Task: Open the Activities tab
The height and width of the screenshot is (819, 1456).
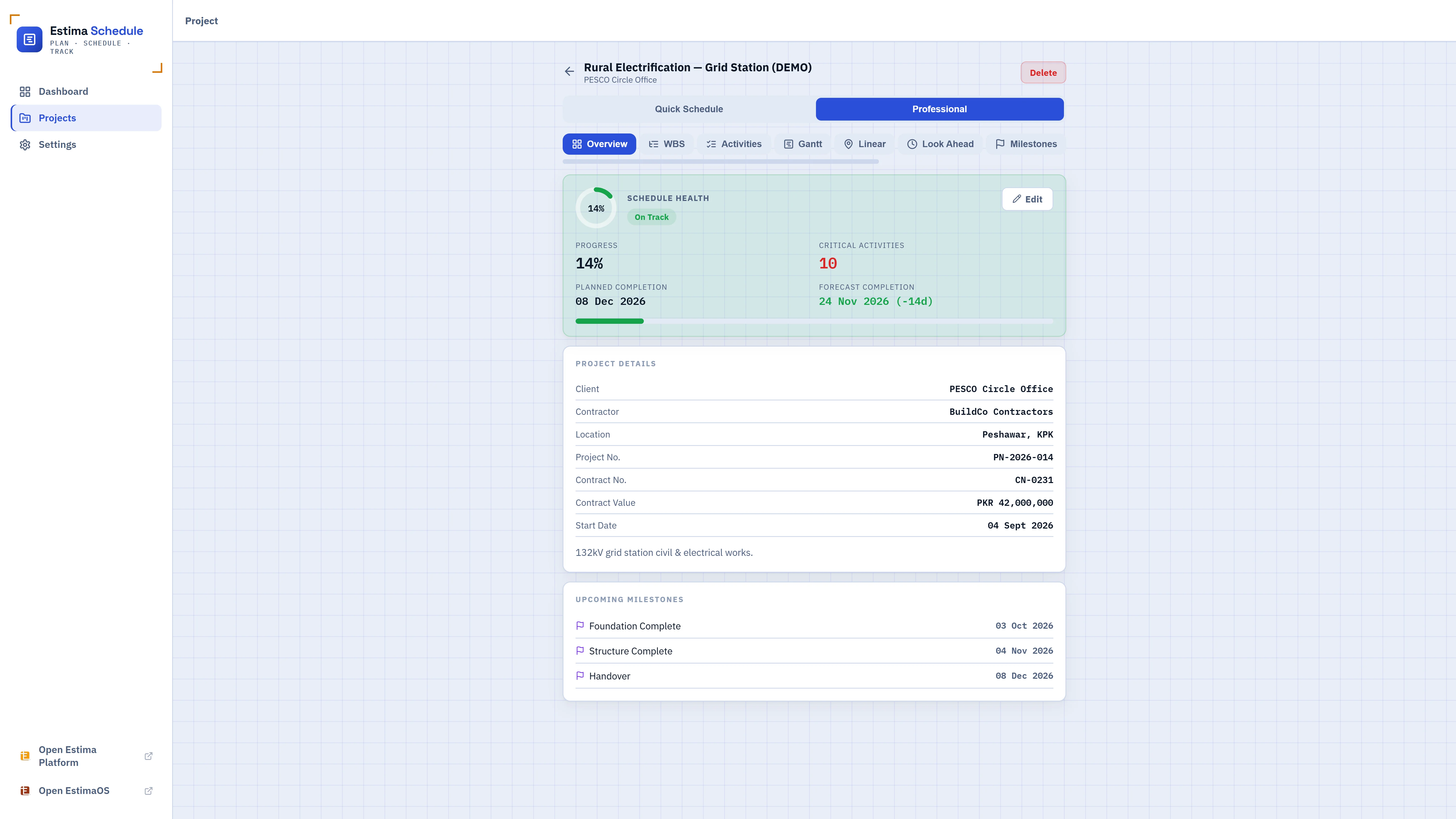Action: pos(734,144)
